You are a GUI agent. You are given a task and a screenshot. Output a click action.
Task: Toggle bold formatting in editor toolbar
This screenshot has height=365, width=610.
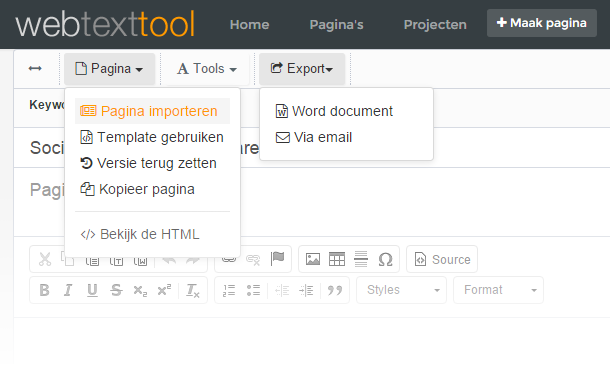[x=44, y=290]
